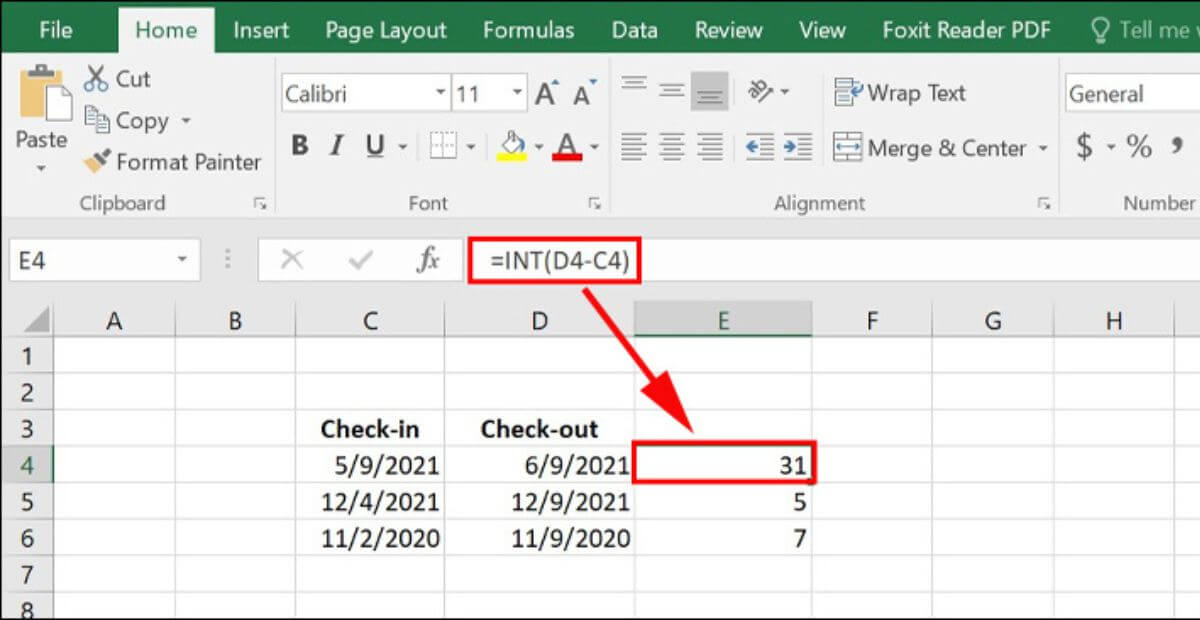Expand the Name Box E4 dropdown

click(182, 261)
